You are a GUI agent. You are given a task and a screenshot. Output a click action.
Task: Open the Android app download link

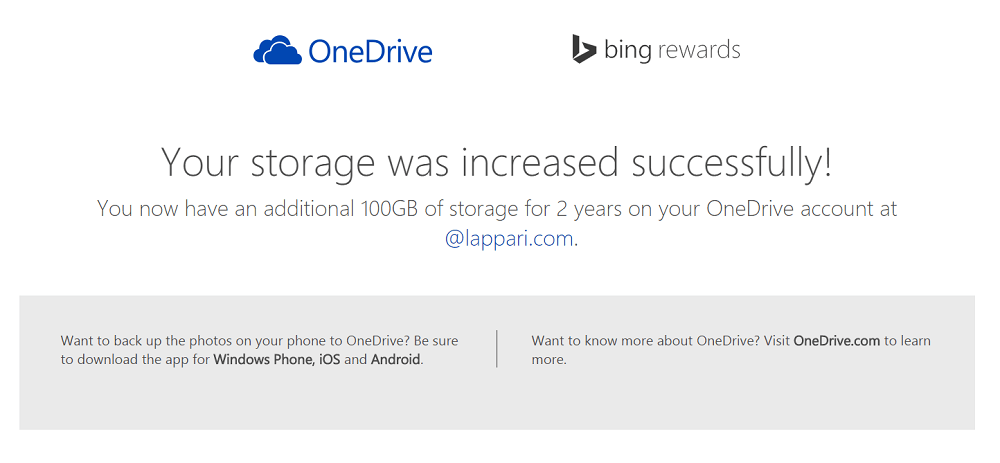click(x=395, y=359)
